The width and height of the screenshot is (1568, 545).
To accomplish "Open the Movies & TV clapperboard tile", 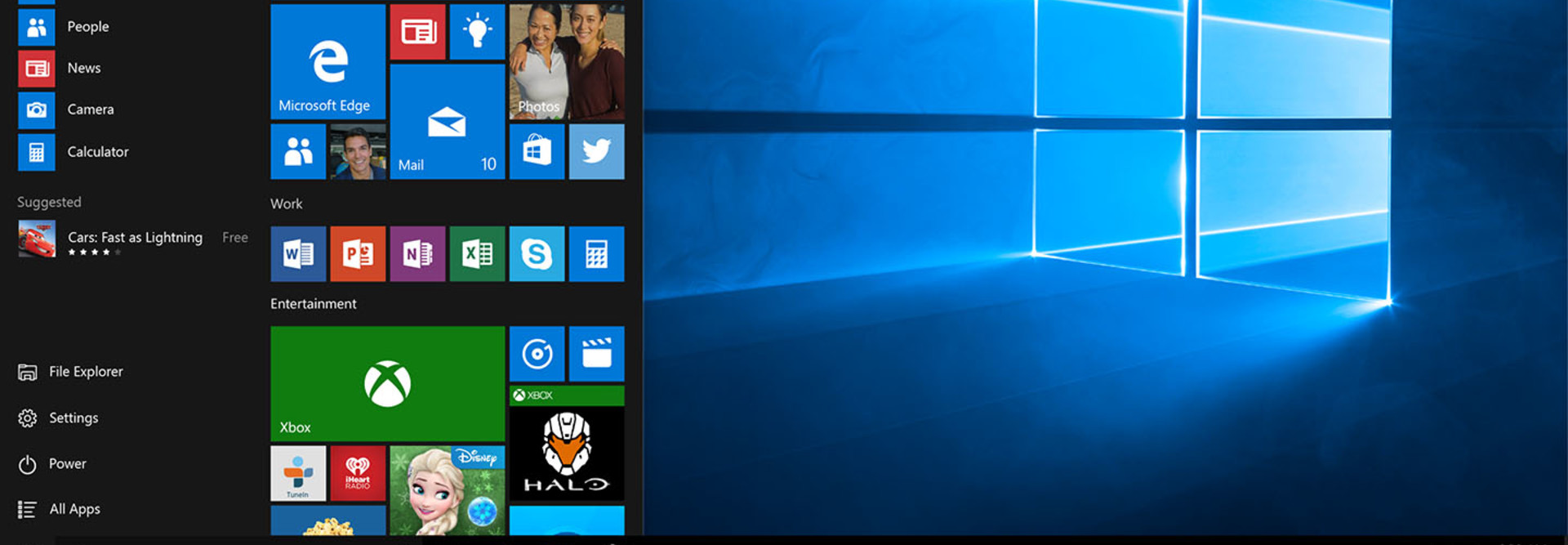I will [597, 354].
